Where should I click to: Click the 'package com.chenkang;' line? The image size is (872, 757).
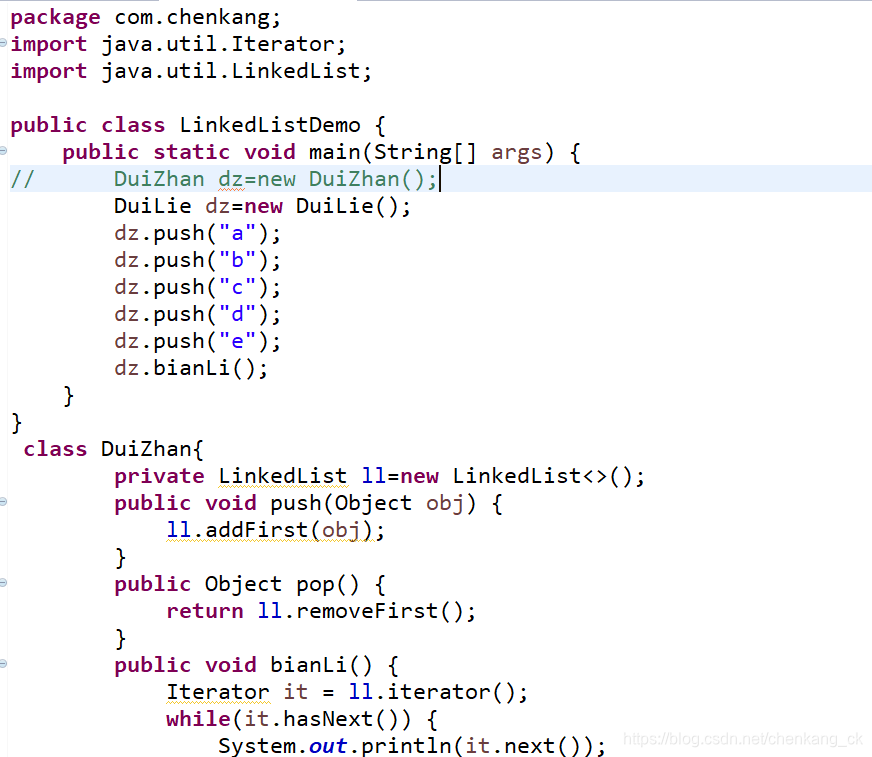146,18
